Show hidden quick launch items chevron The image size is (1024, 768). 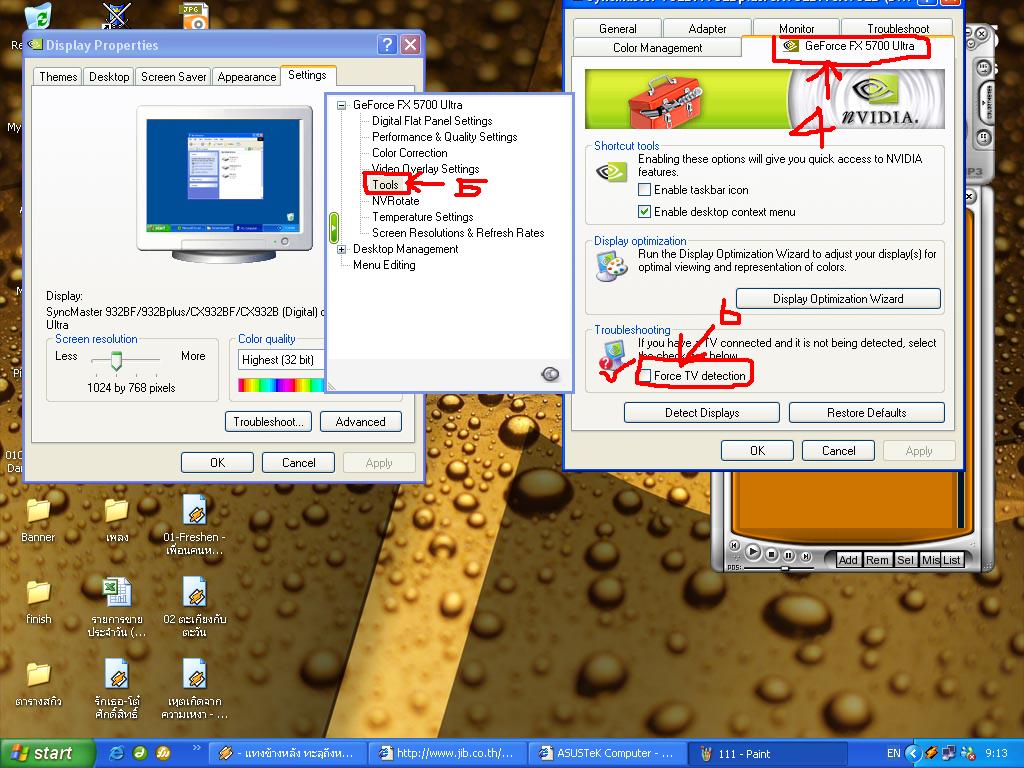tap(197, 748)
